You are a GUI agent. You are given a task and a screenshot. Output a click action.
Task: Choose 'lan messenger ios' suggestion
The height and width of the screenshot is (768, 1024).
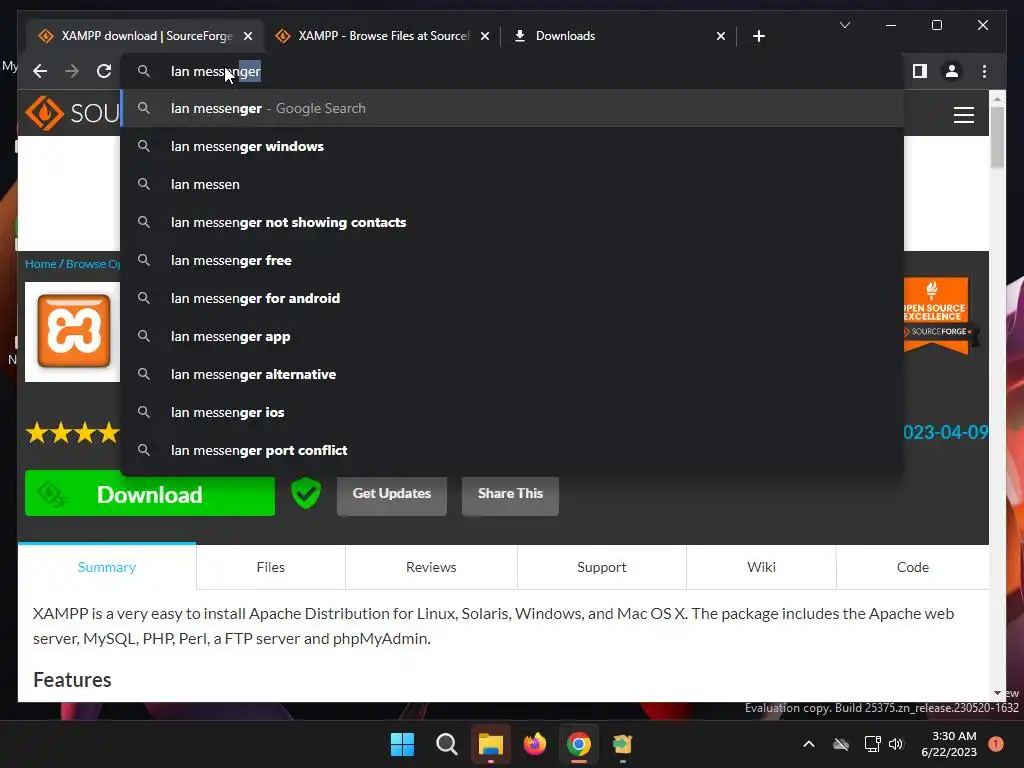(x=512, y=412)
